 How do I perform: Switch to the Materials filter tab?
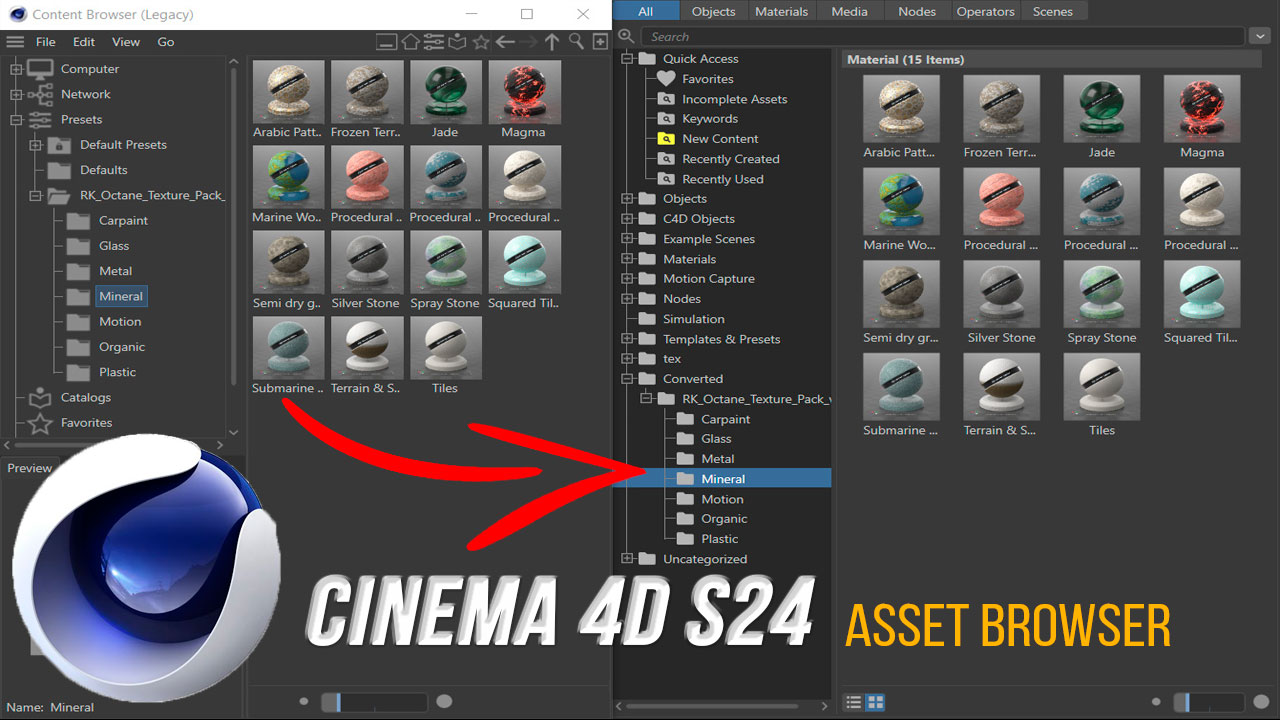click(x=781, y=11)
